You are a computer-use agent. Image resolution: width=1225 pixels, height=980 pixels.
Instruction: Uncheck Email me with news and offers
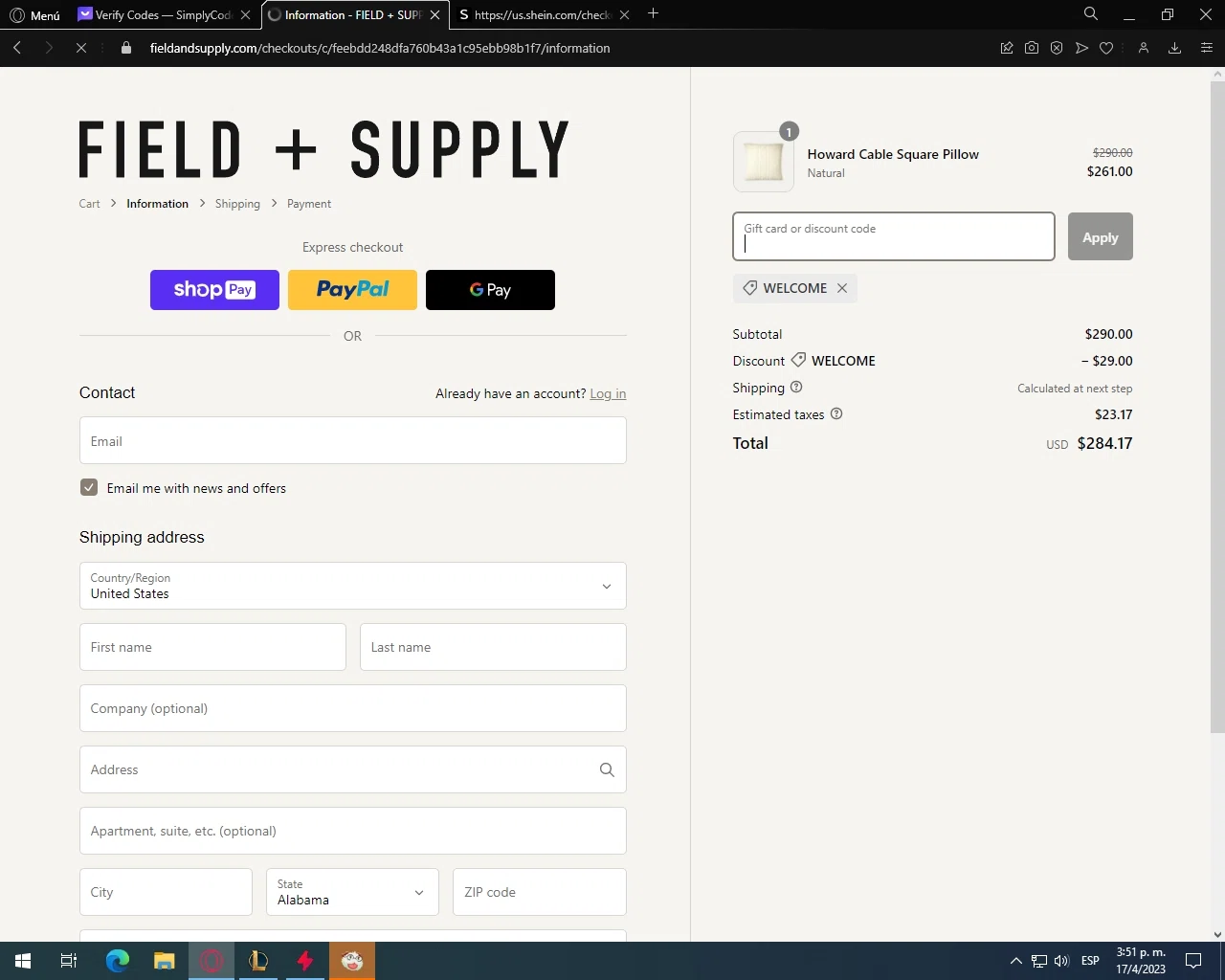tap(89, 487)
